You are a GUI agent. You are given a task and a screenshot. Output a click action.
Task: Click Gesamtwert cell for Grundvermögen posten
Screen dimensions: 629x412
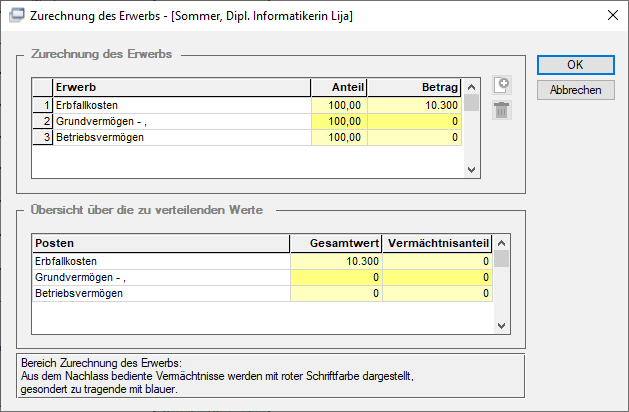tap(336, 277)
